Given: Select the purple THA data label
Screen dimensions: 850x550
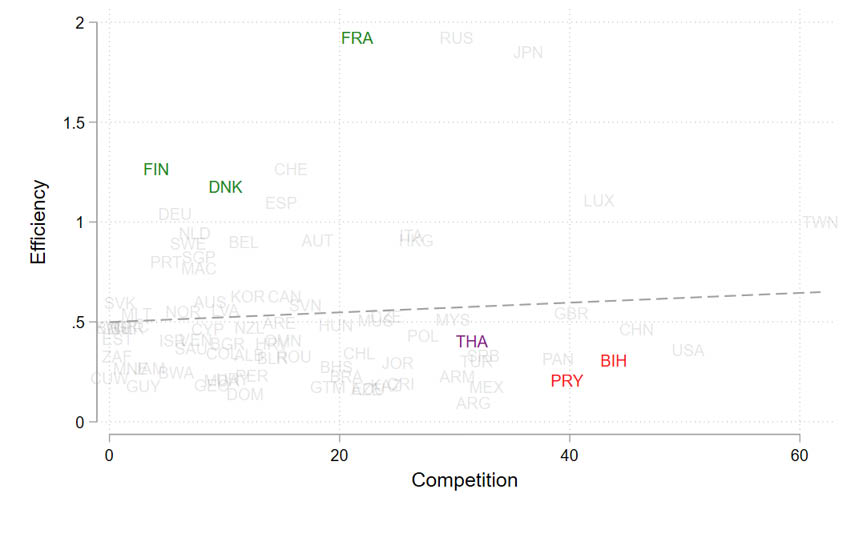Looking at the screenshot, I should [x=472, y=341].
